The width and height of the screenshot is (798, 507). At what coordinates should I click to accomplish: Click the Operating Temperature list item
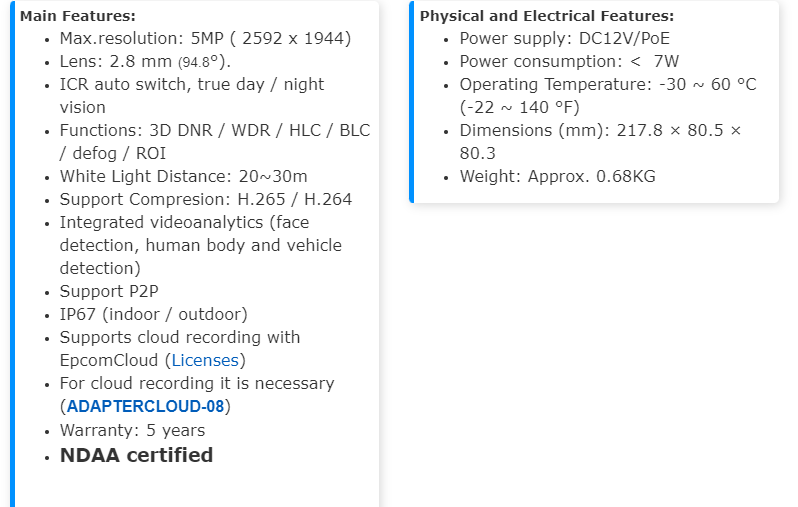pyautogui.click(x=607, y=84)
